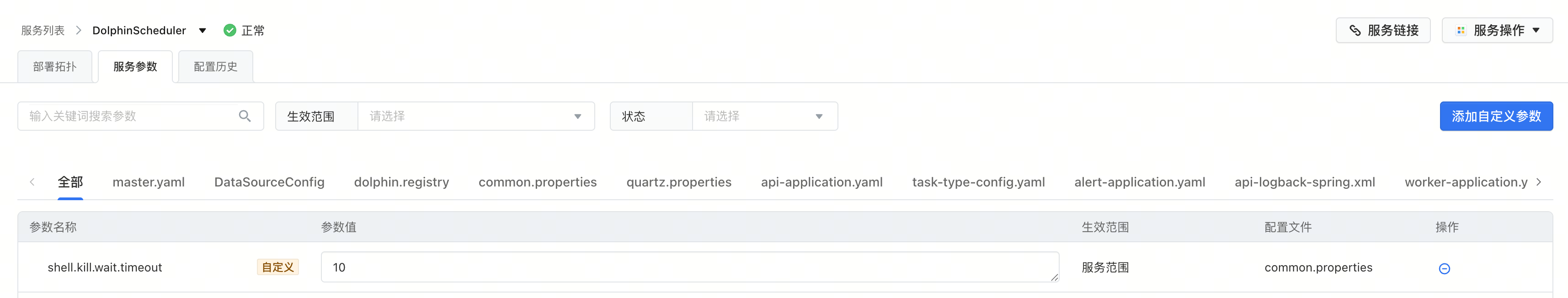Go back to 服务列表 breadcrumb link
Viewport: 1568px width, 298px height.
pyautogui.click(x=43, y=31)
